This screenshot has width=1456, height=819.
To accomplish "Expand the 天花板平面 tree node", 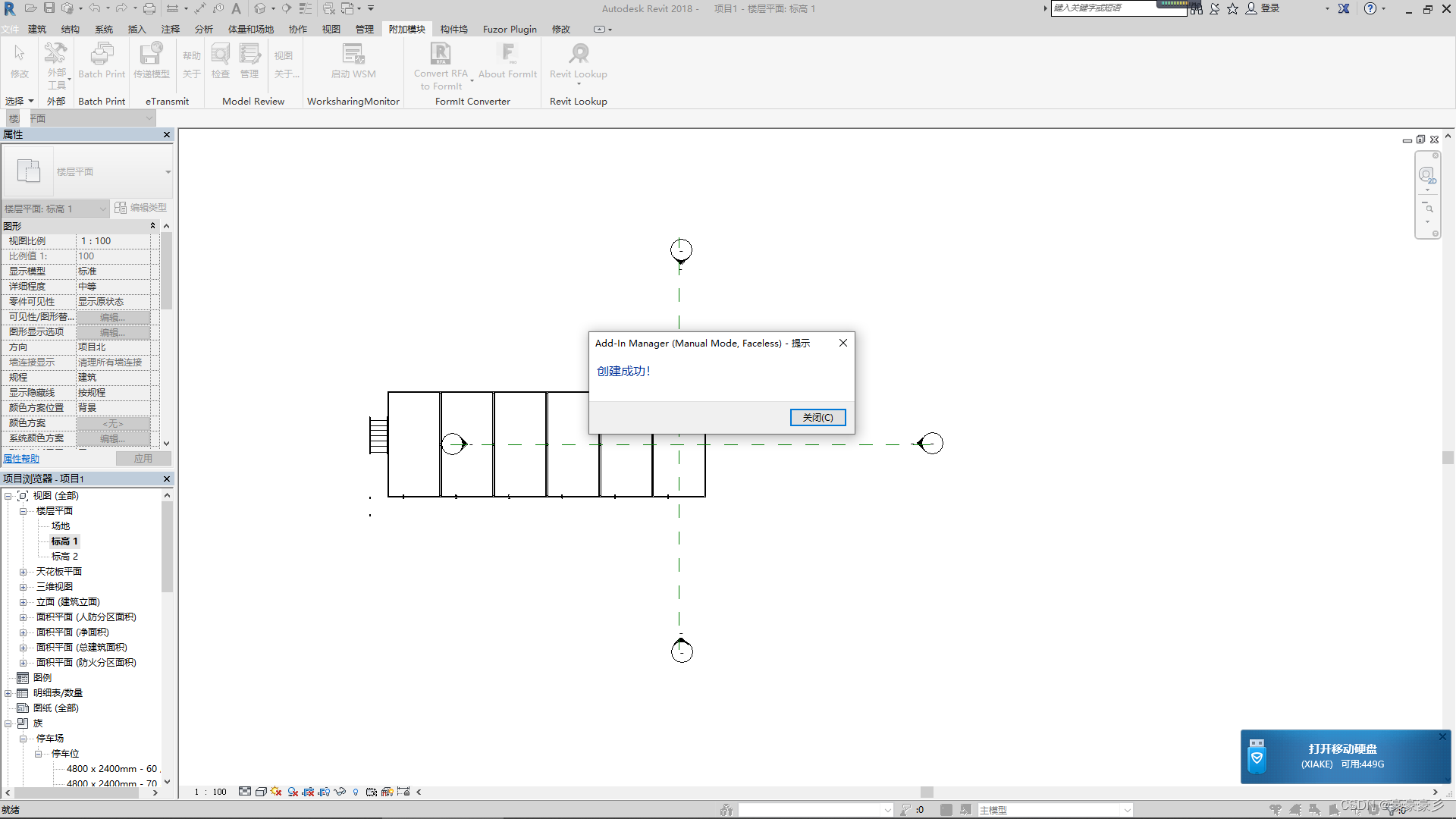I will 23,572.
